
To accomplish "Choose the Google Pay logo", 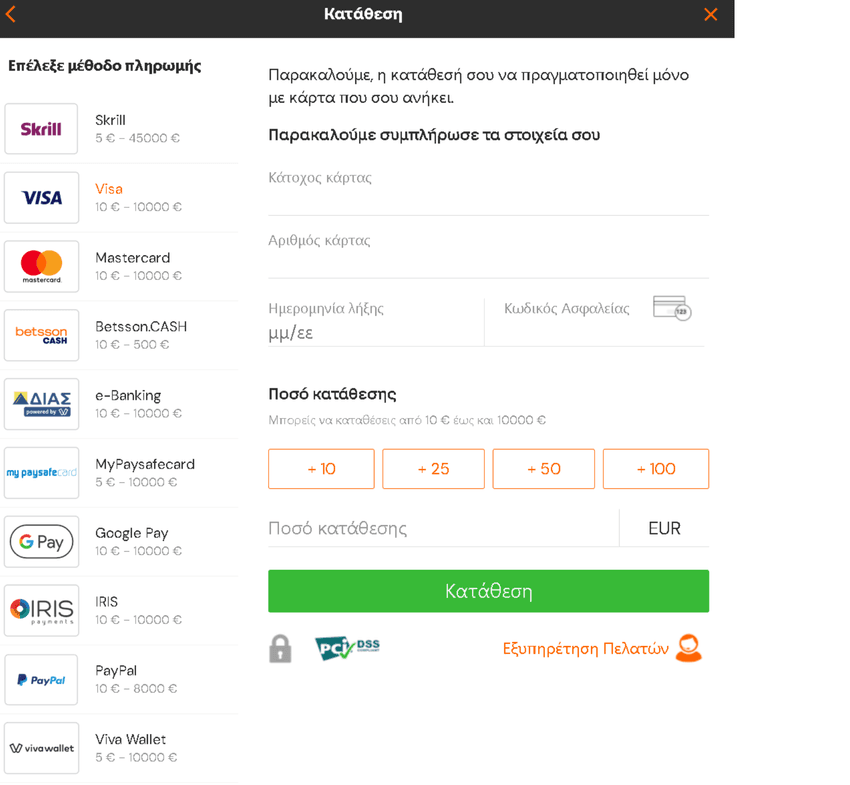I will pos(41,542).
